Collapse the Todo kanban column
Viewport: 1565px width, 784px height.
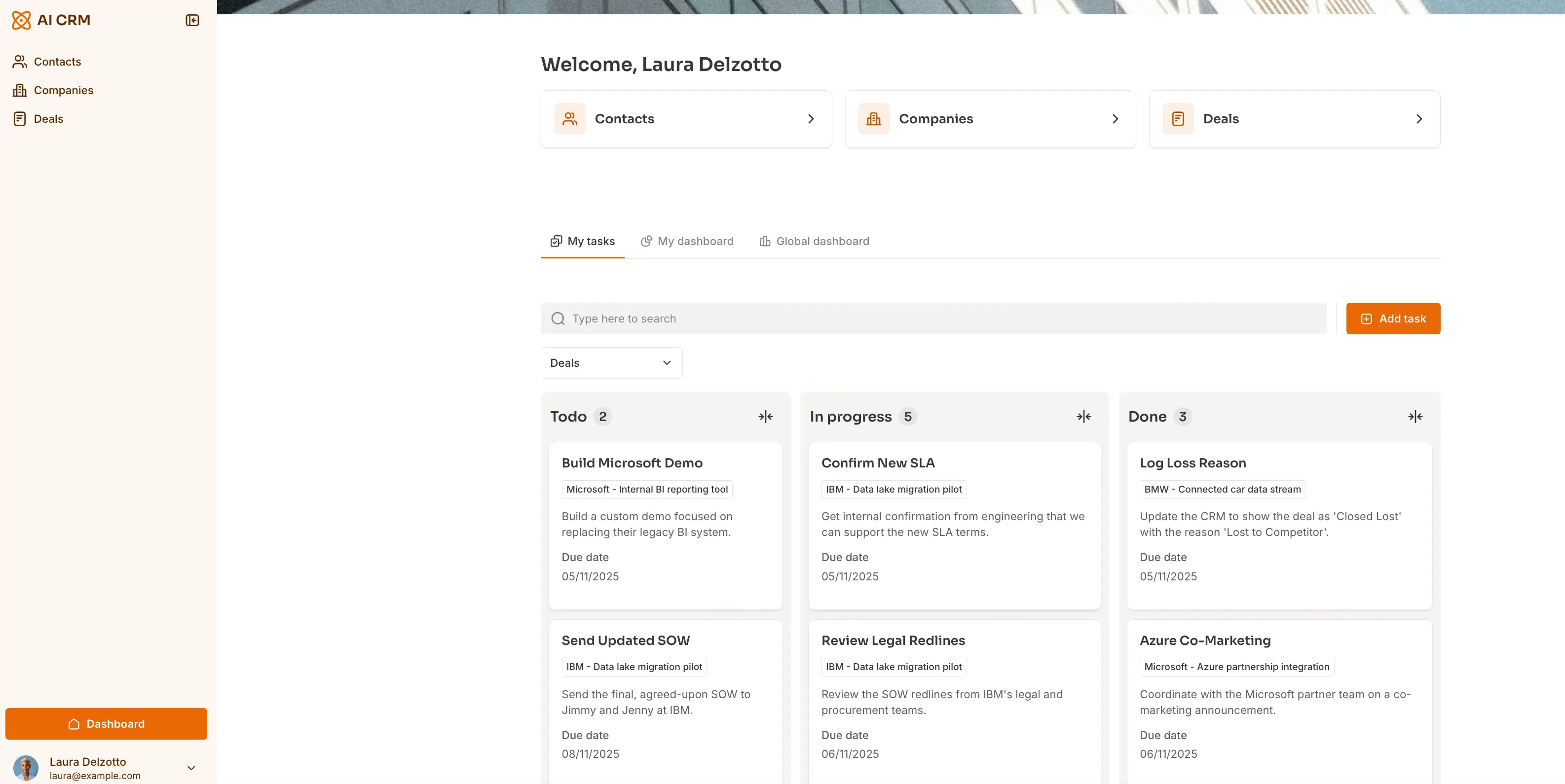point(766,417)
